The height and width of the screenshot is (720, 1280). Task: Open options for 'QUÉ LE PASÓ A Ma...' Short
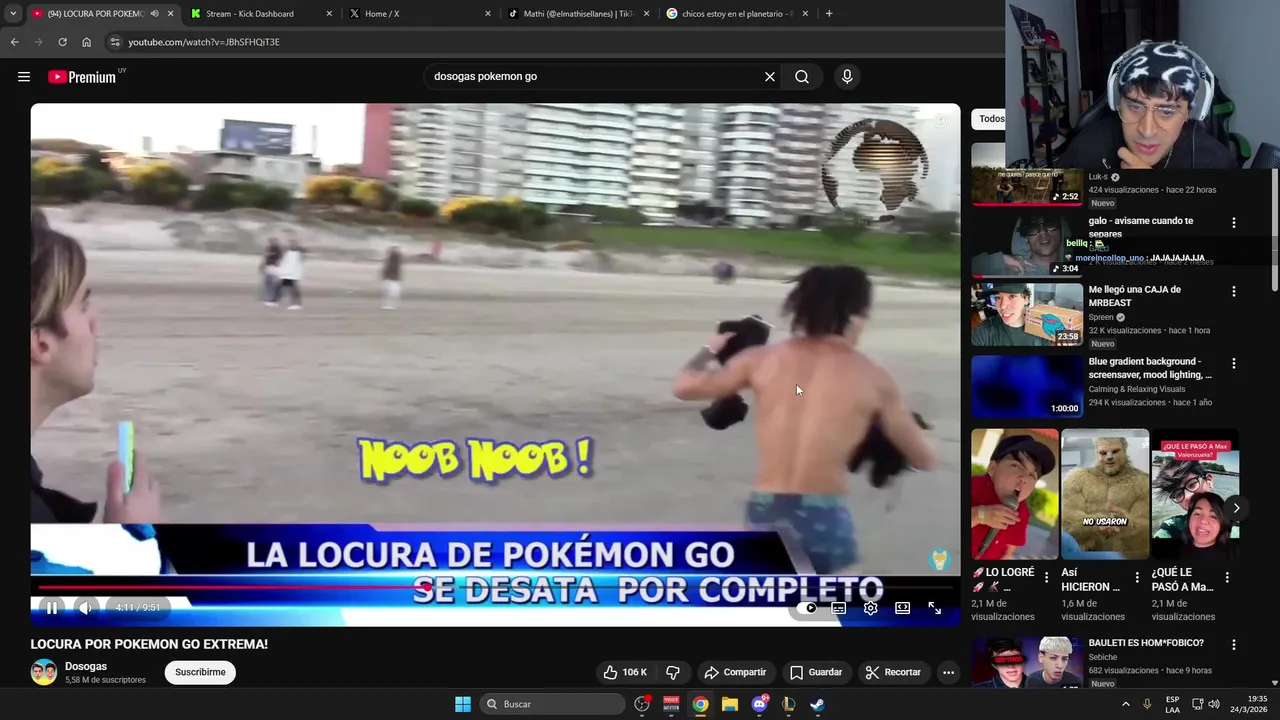point(1227,577)
